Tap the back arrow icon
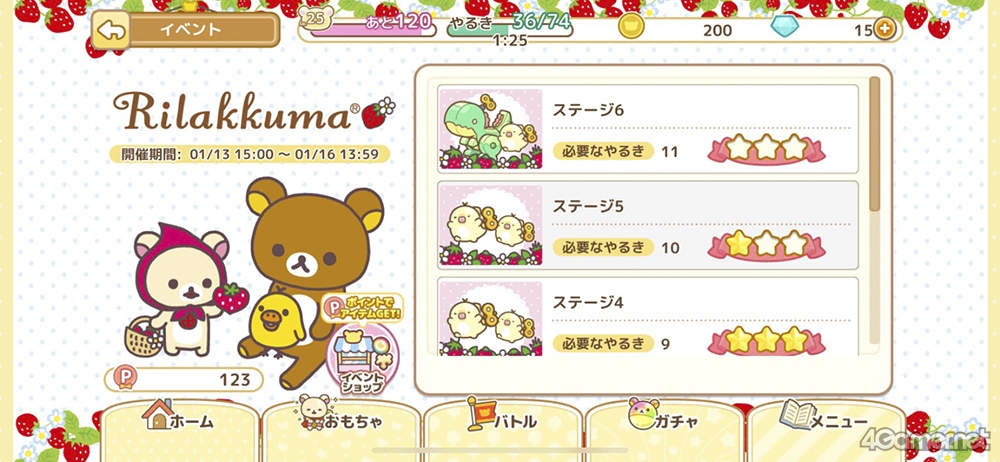 (x=111, y=29)
